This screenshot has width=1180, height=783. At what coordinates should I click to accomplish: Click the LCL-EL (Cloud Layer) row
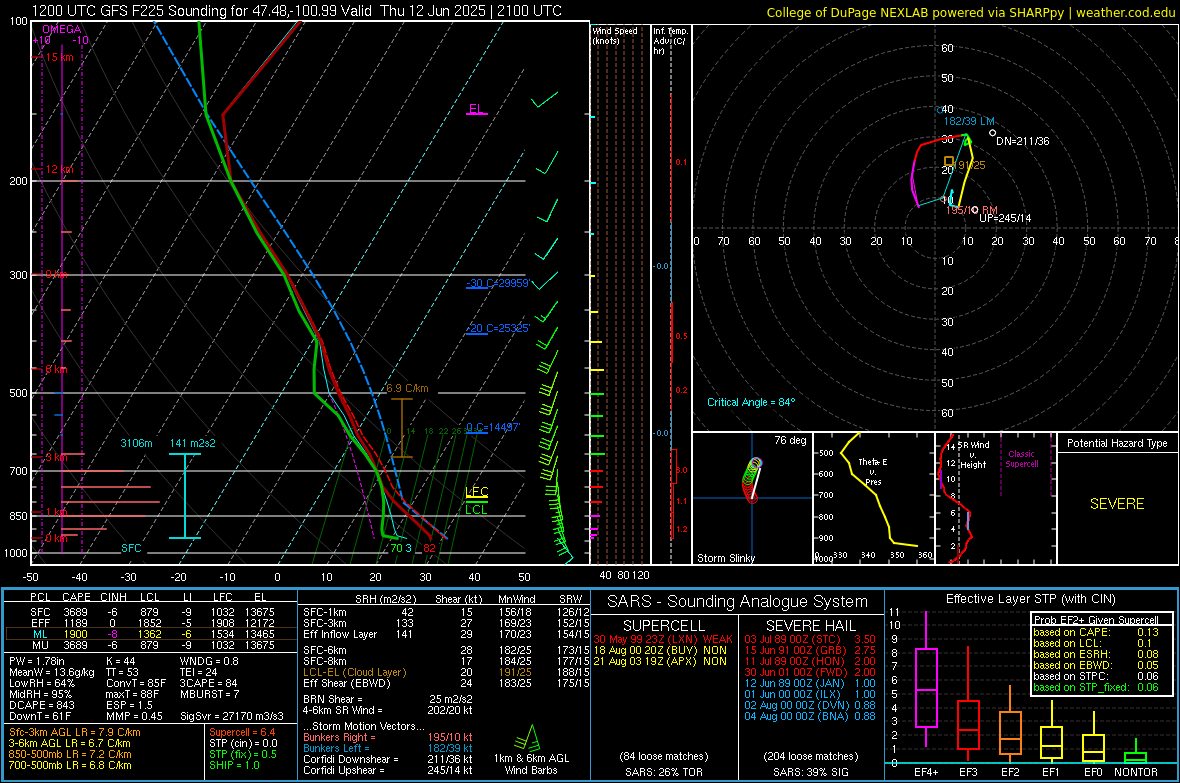pyautogui.click(x=444, y=672)
